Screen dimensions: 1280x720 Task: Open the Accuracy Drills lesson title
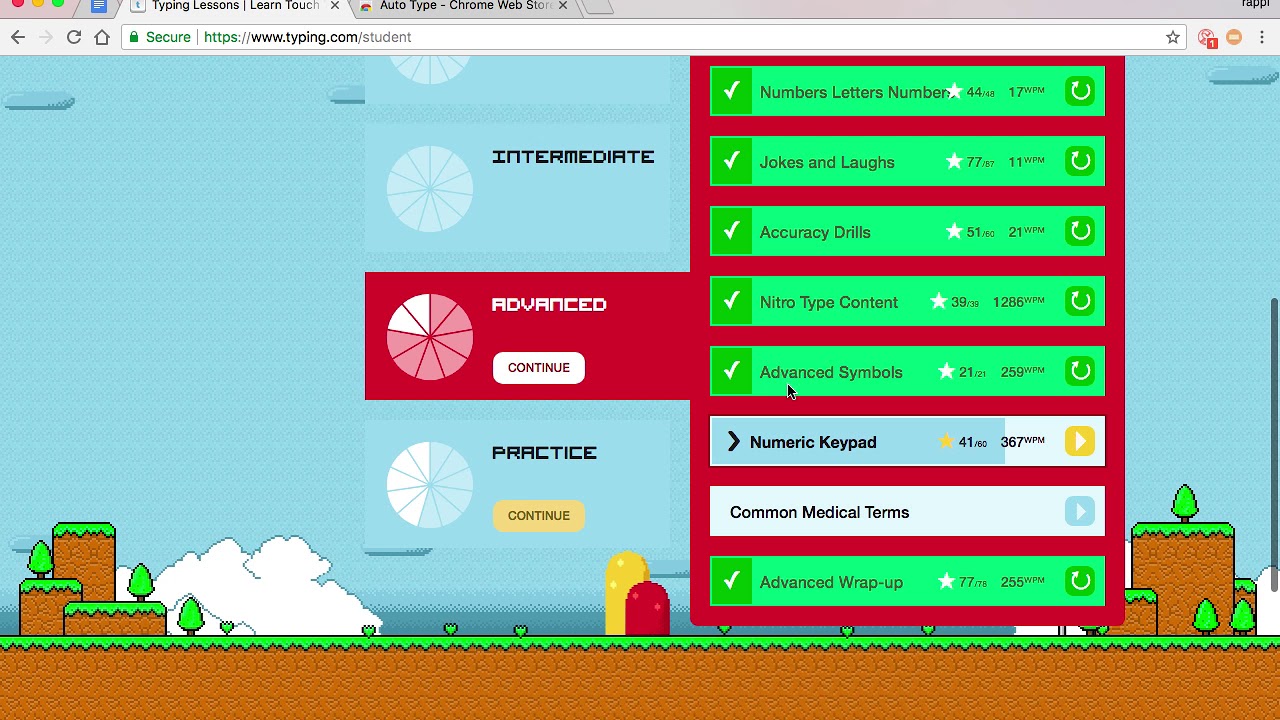tap(815, 232)
